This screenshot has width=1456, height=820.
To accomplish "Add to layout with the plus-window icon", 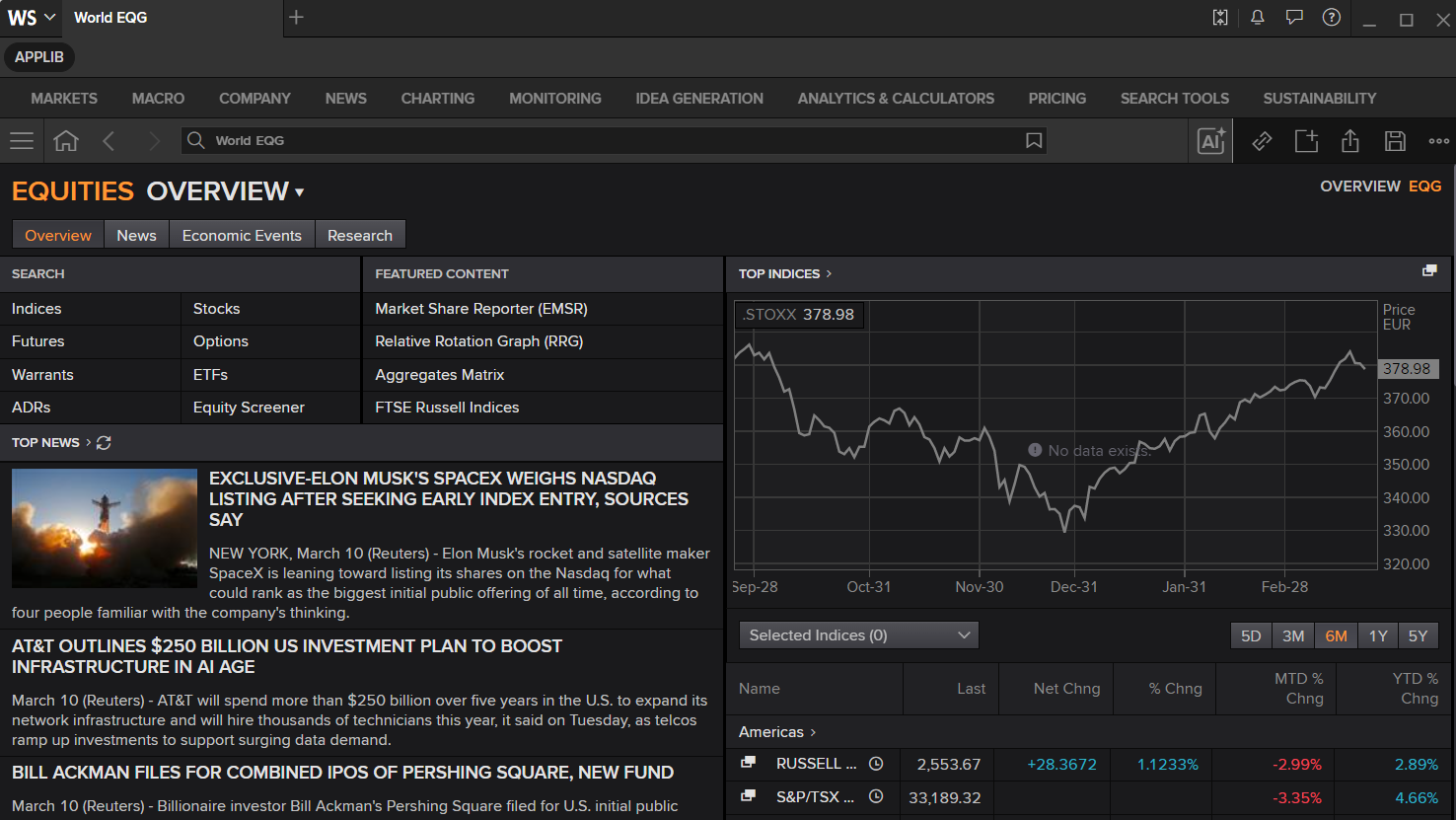I will click(x=1306, y=141).
